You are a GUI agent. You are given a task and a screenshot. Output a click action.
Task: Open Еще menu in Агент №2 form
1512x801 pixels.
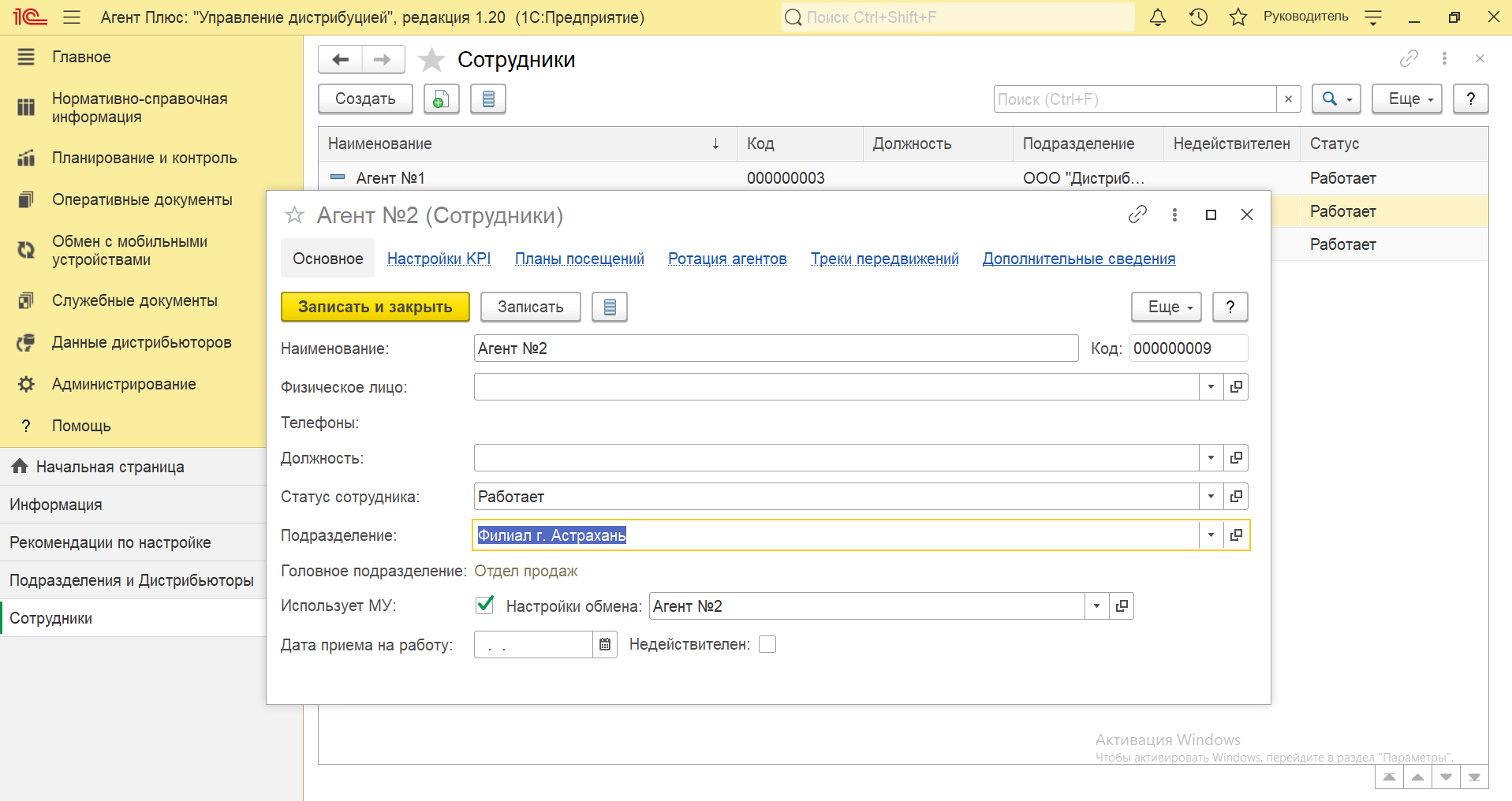1167,307
